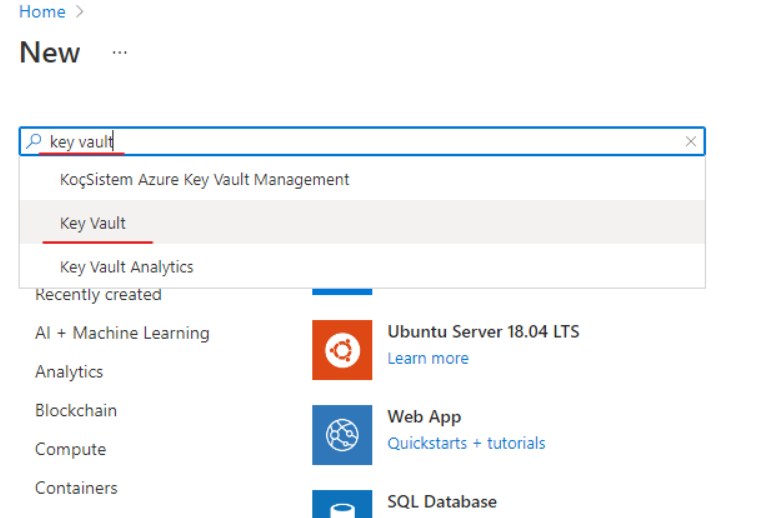Click the Ubuntu Server orange icon
Image resolution: width=758 pixels, height=518 pixels.
342,349
